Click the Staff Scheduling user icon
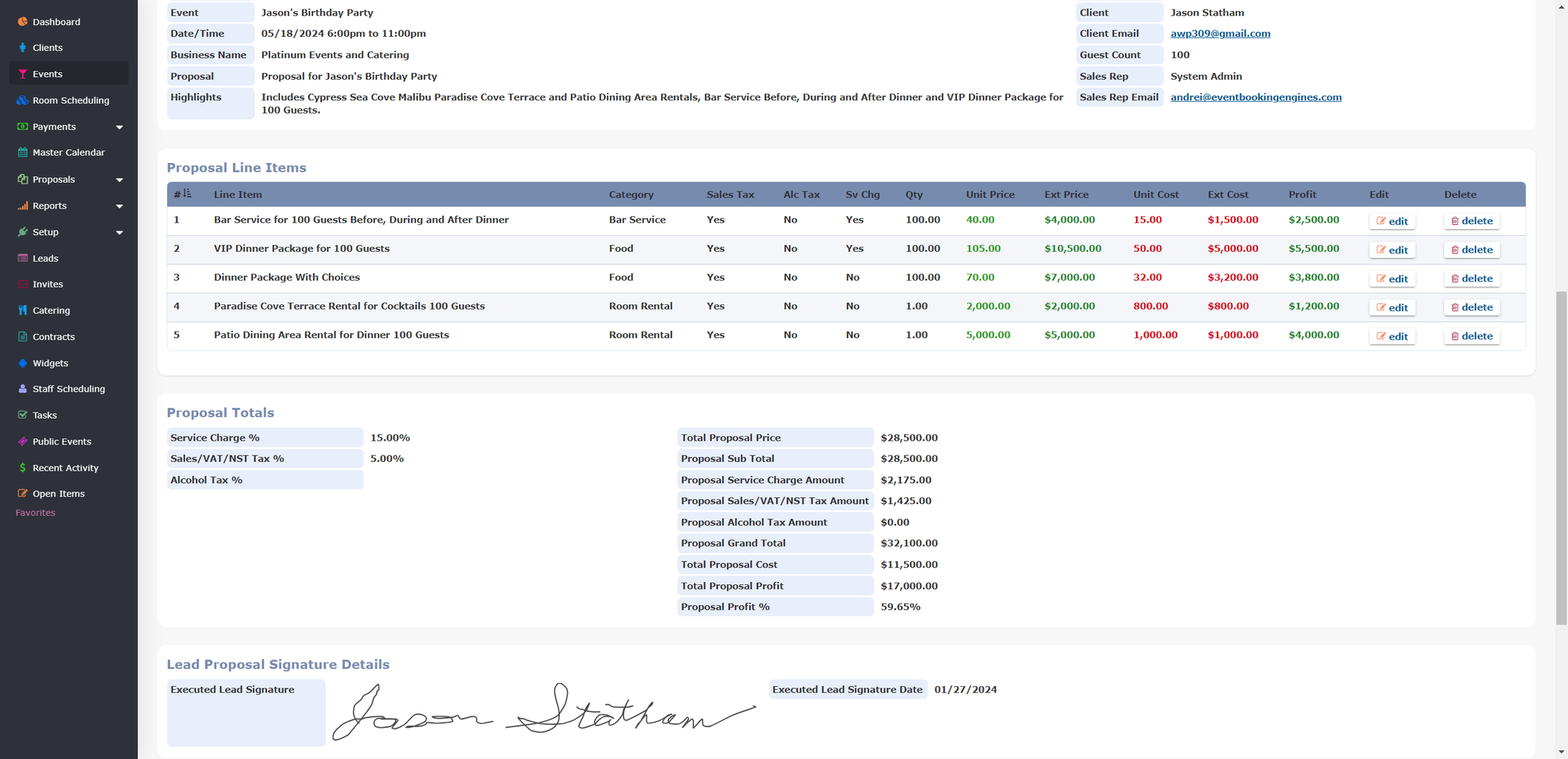This screenshot has height=759, width=1568. (x=23, y=389)
